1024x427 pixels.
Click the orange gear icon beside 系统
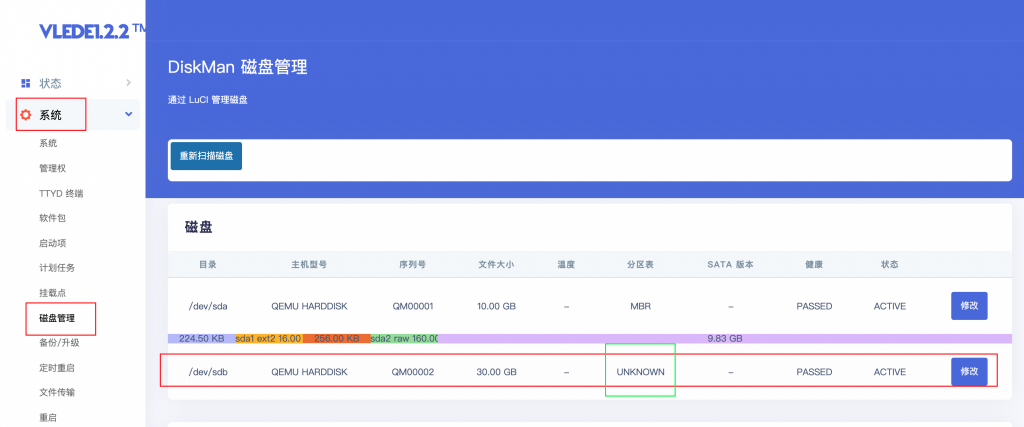pyautogui.click(x=25, y=115)
